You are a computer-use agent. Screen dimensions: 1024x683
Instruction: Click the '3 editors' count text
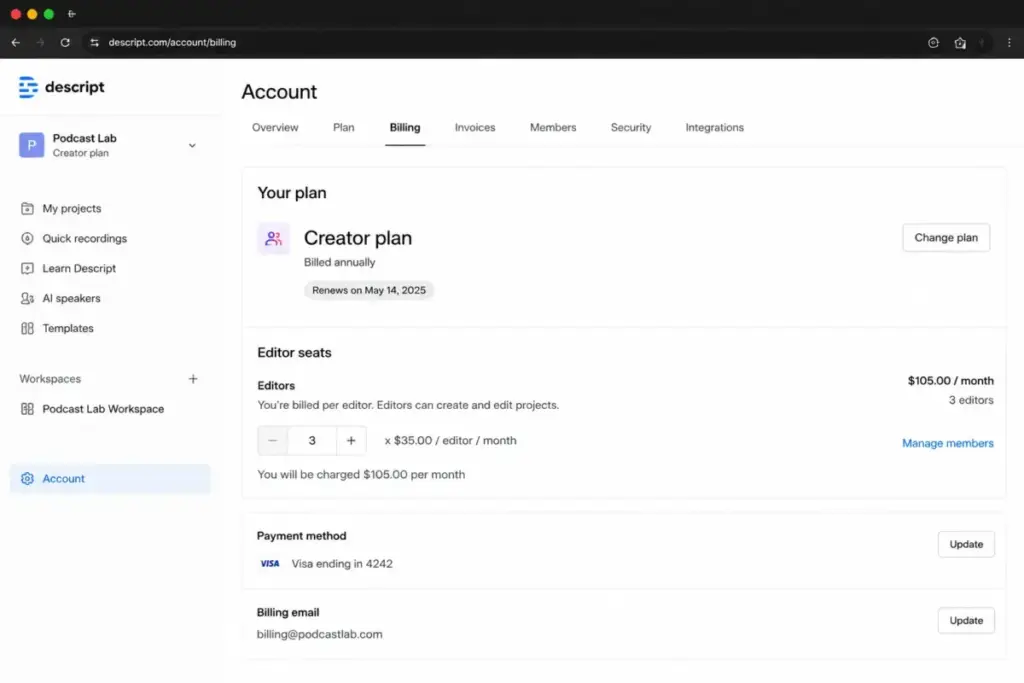(x=970, y=400)
